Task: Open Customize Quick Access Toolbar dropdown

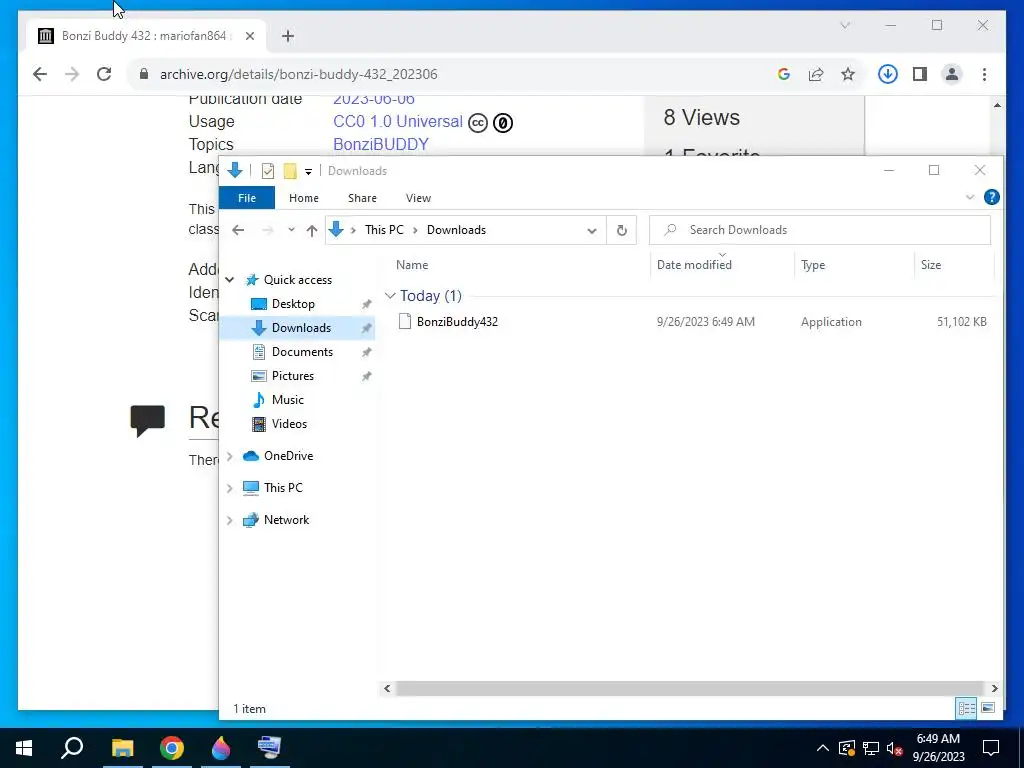Action: point(308,171)
